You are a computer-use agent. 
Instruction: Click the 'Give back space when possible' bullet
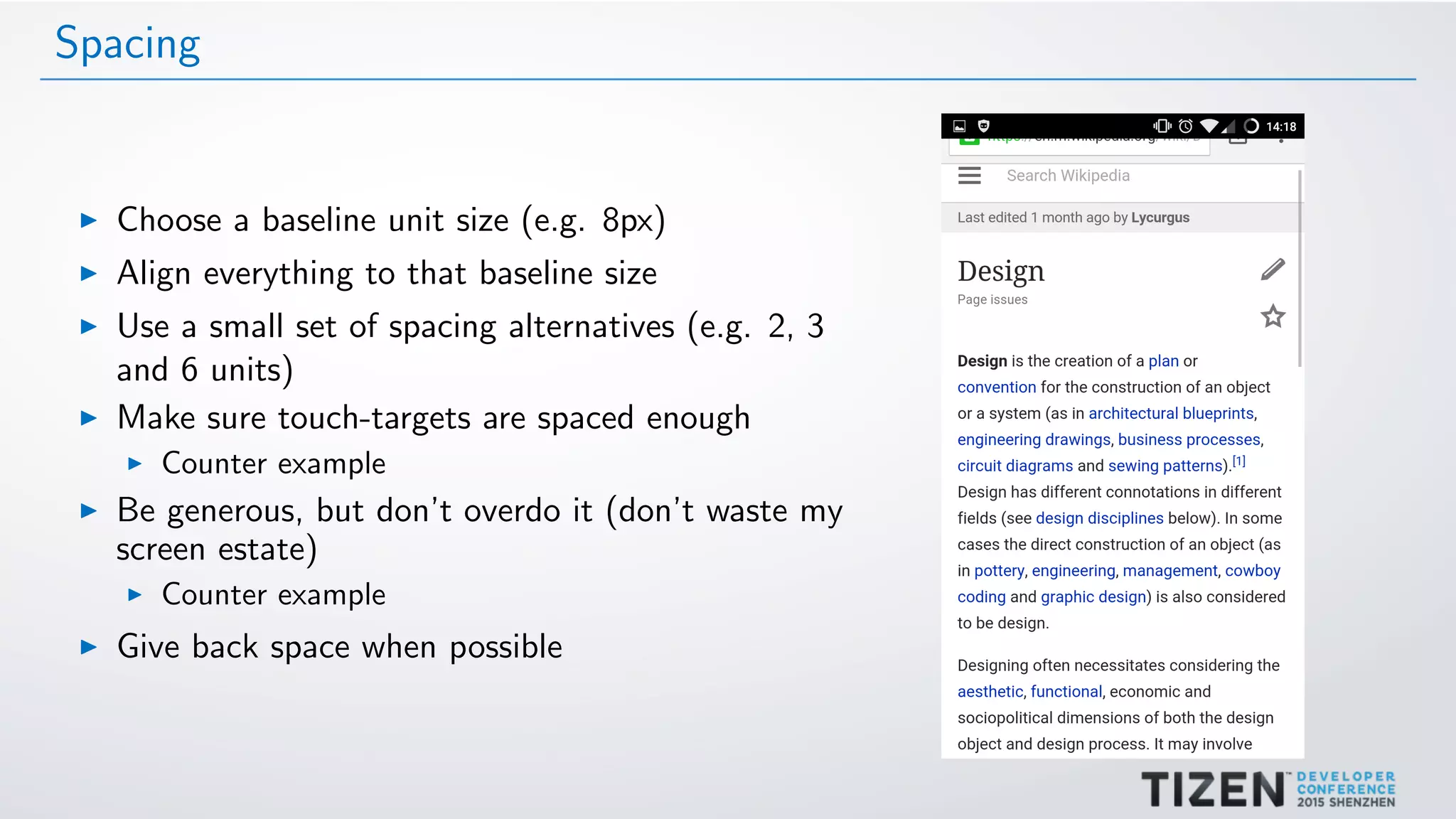pyautogui.click(x=340, y=647)
